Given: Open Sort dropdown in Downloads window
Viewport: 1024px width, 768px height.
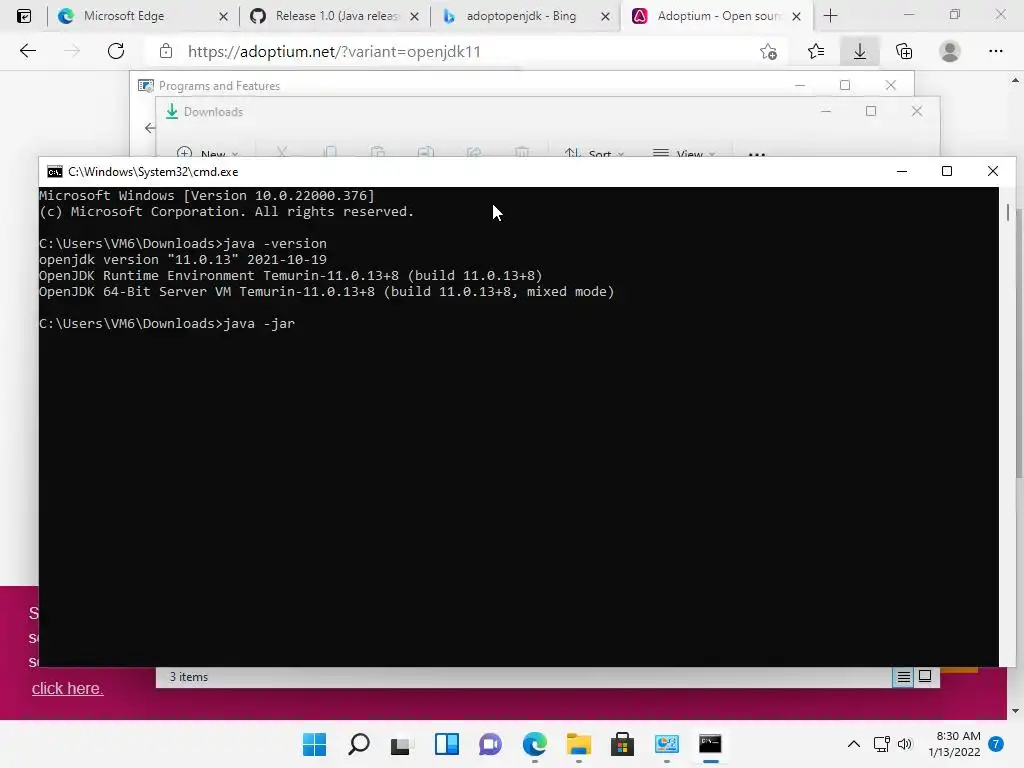Looking at the screenshot, I should tap(594, 152).
